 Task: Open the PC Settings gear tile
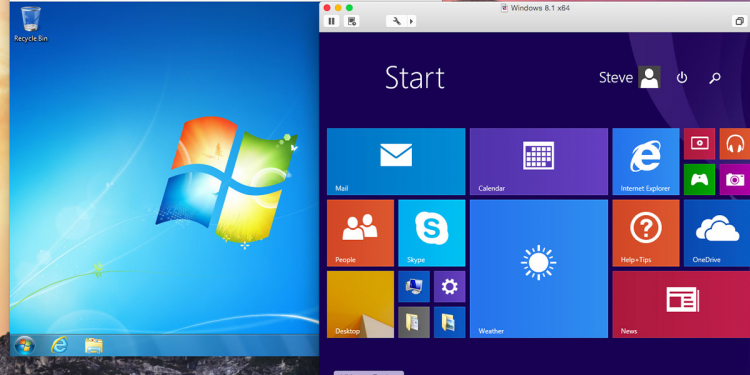click(x=450, y=287)
